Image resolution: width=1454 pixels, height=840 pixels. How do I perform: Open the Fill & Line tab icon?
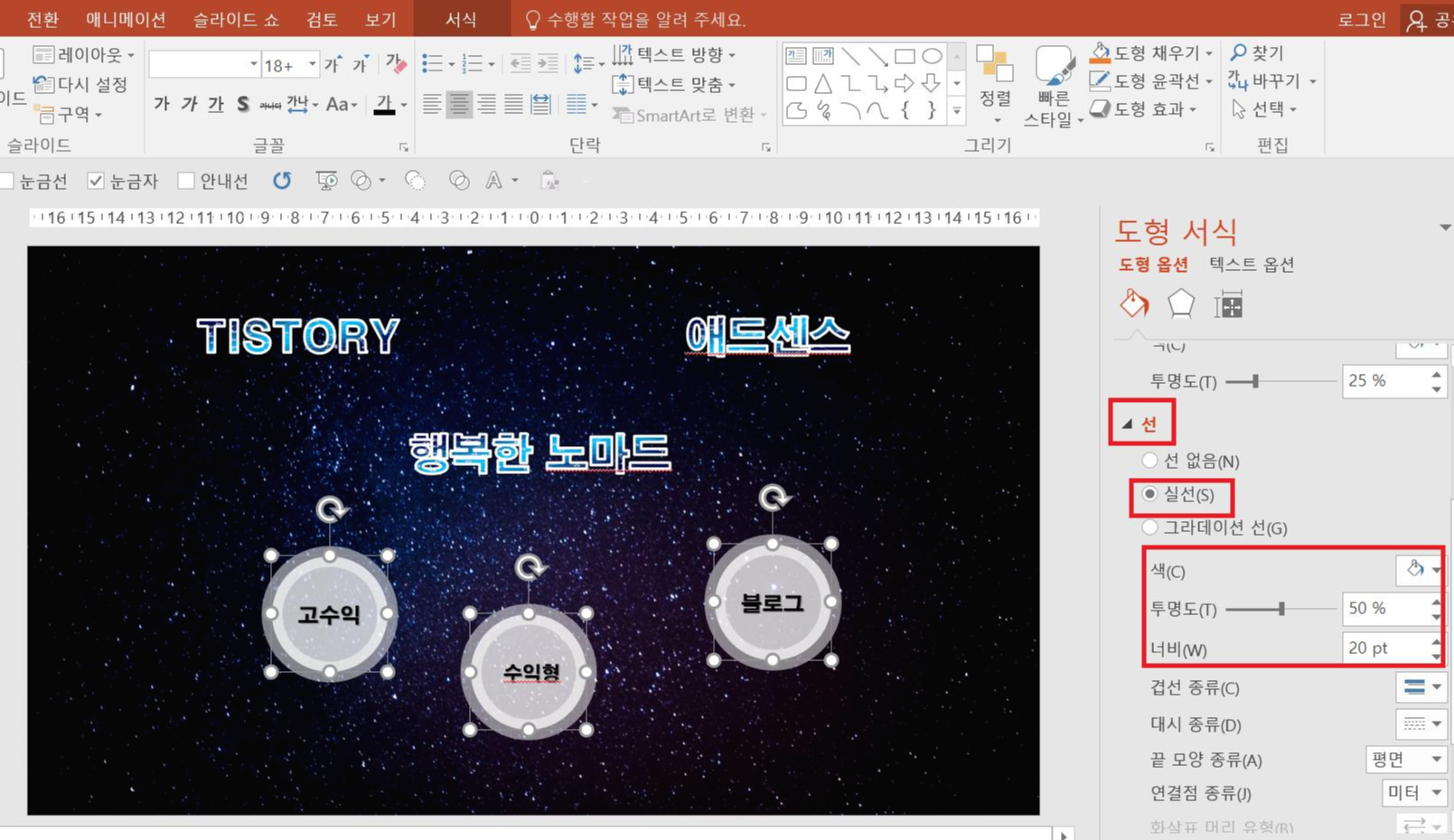pyautogui.click(x=1134, y=304)
